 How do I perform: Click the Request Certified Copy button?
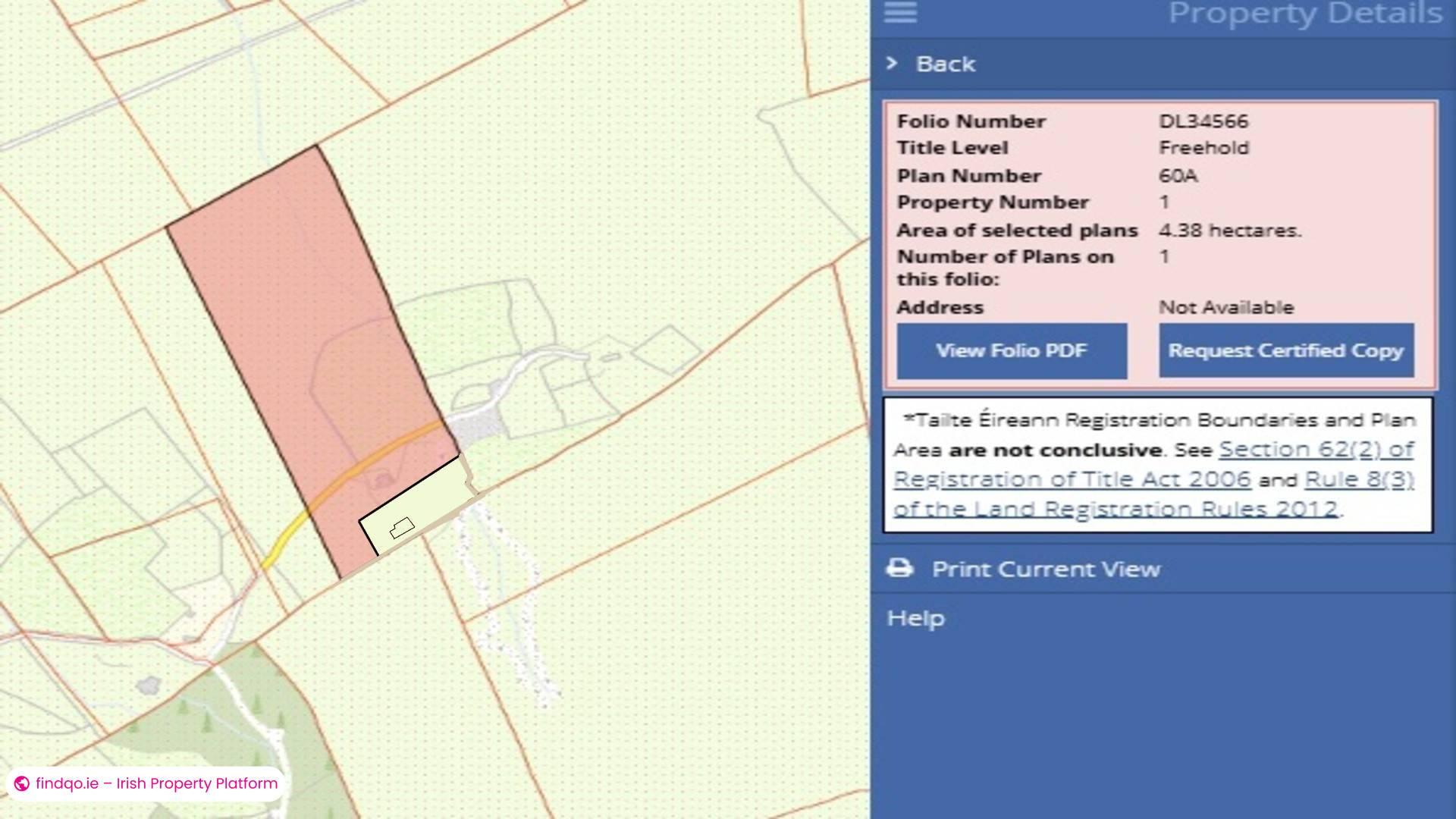tap(1285, 350)
